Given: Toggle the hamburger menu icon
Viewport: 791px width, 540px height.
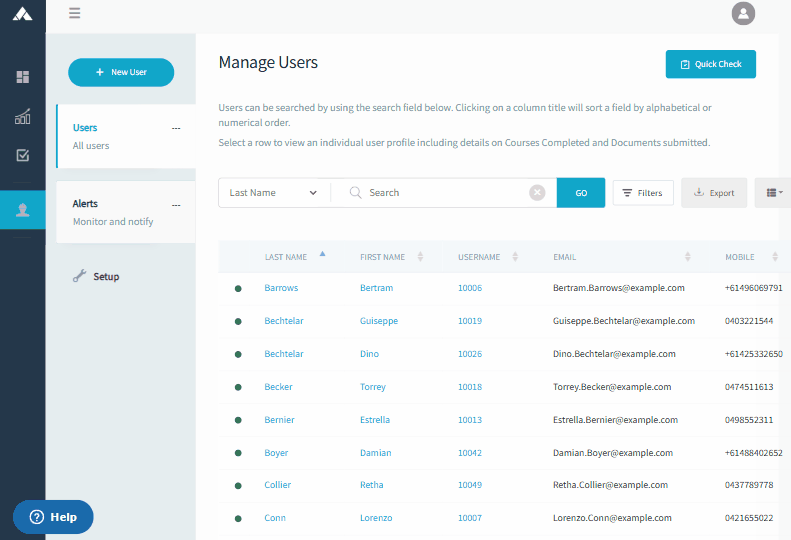Looking at the screenshot, I should [x=75, y=13].
